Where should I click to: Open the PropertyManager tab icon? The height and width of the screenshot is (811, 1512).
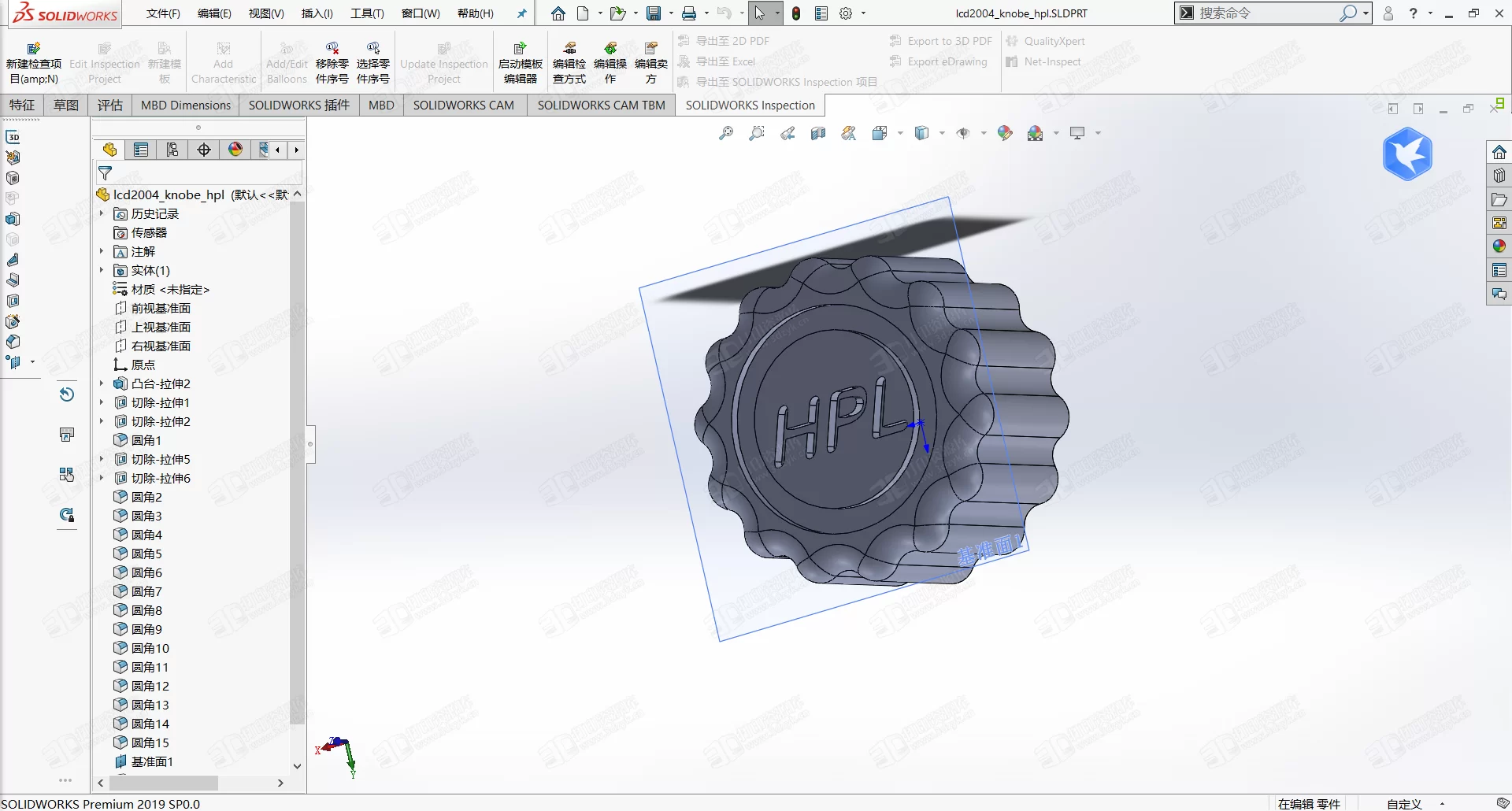coord(141,150)
